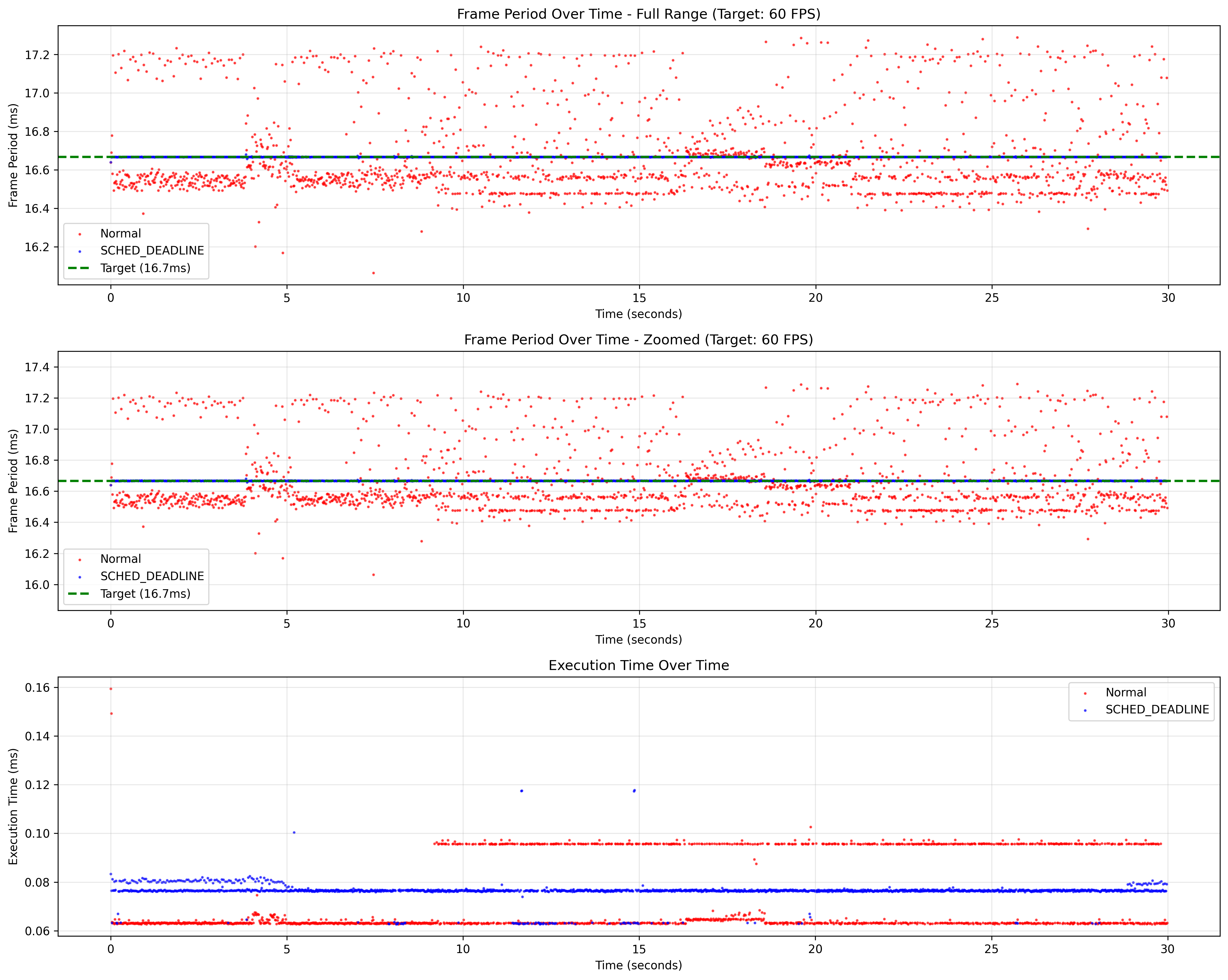Click "Time (seconds)" label under the Execution Time plot
Screen dimensions: 1228x980
point(639,965)
